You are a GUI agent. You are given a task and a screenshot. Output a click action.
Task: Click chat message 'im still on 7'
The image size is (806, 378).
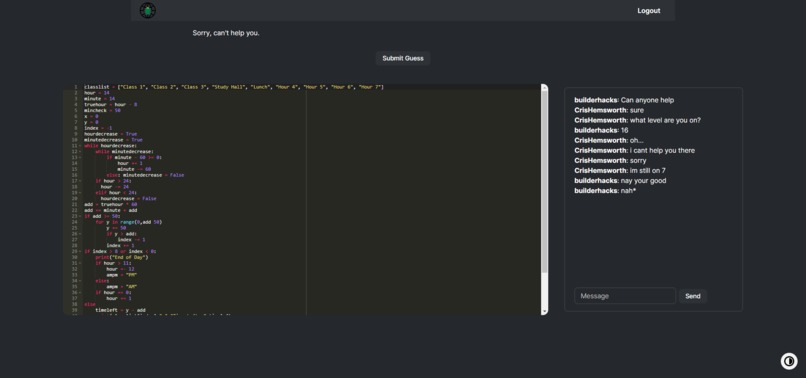[x=648, y=171]
